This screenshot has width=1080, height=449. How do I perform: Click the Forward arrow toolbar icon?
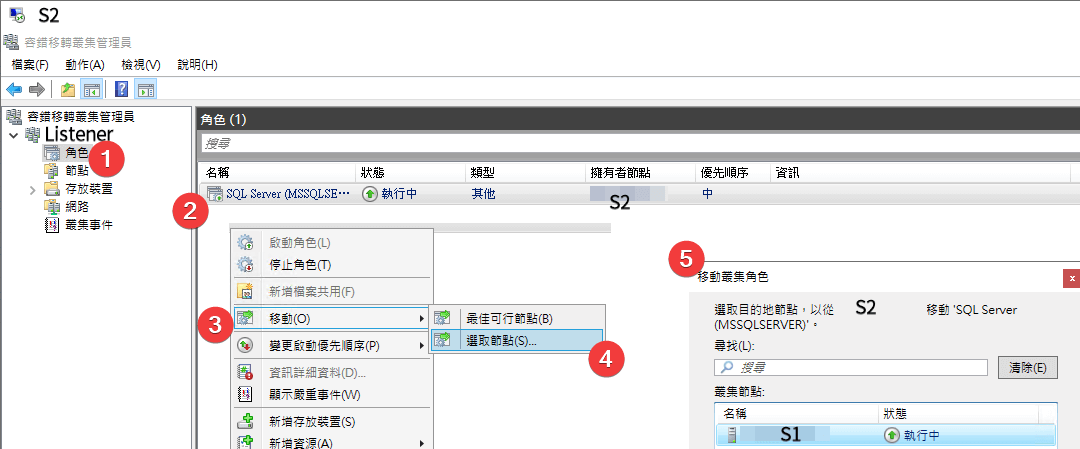(x=37, y=89)
